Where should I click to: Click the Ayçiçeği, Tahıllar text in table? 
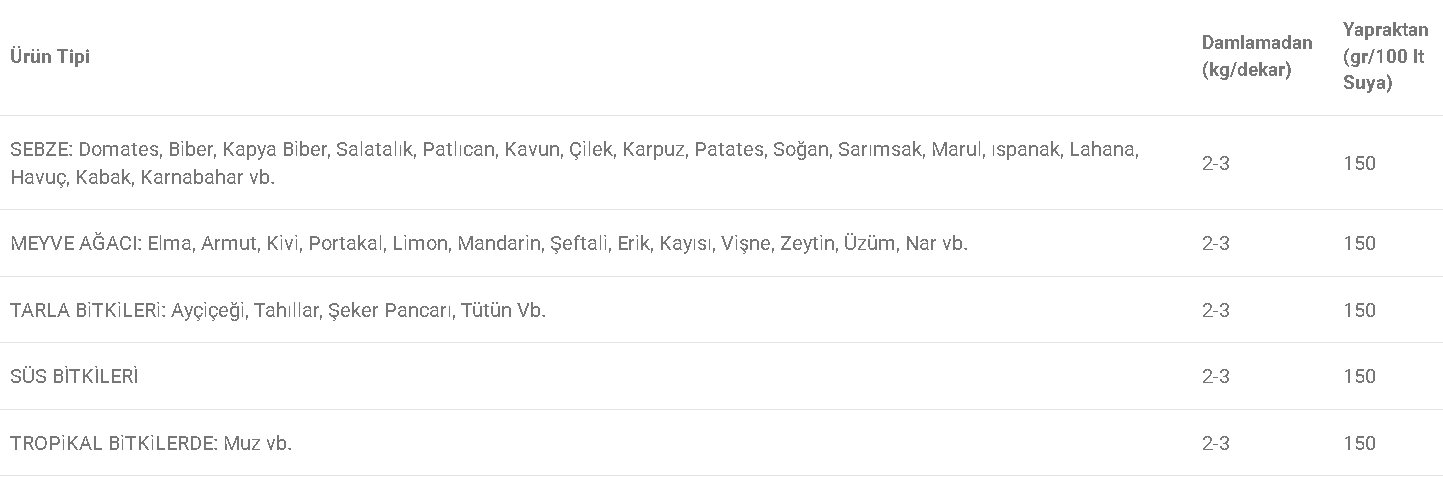pos(246,310)
